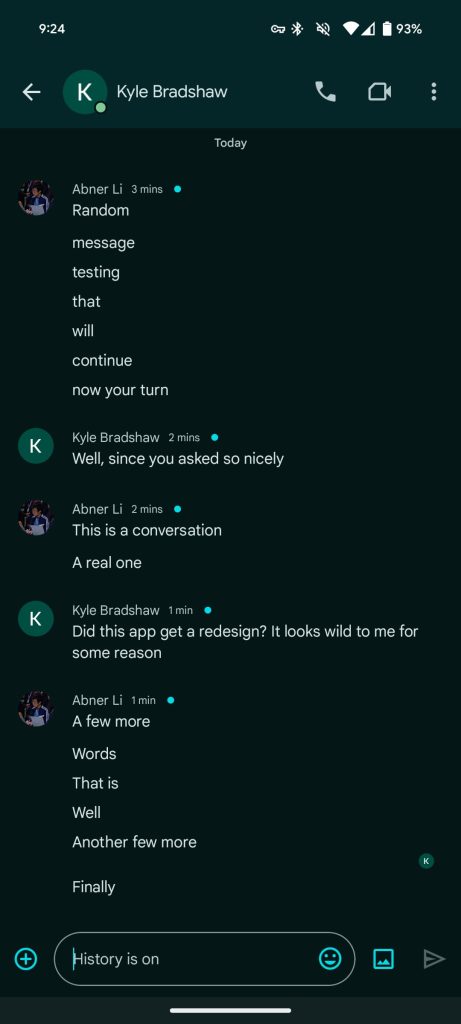Tap the 'This is a conversation' message
This screenshot has height=1024, width=461.
[147, 530]
